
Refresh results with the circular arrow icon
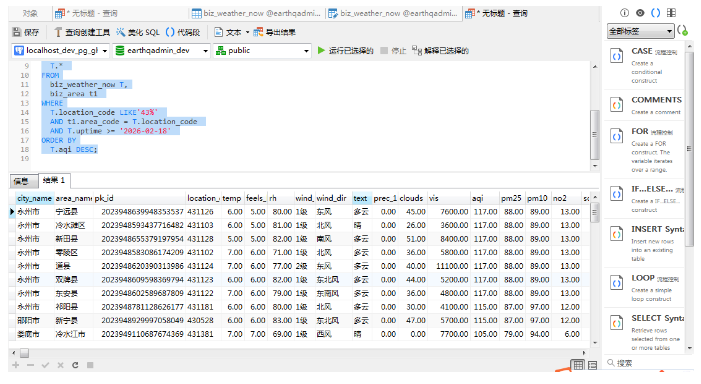[75, 365]
